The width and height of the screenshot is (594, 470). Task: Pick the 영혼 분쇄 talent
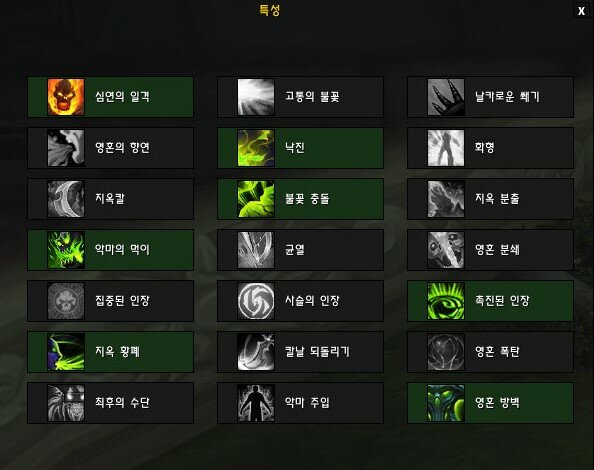491,250
